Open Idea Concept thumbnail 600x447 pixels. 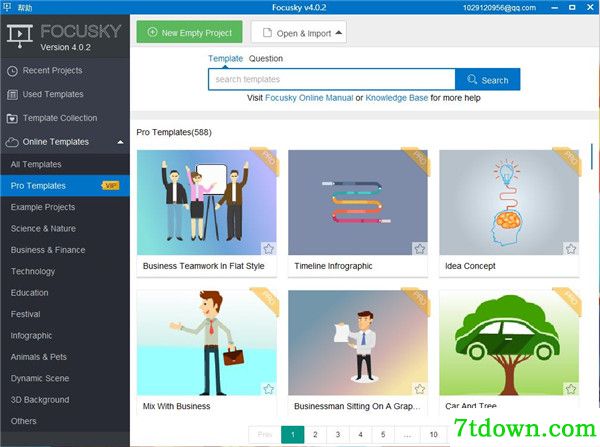(x=509, y=202)
